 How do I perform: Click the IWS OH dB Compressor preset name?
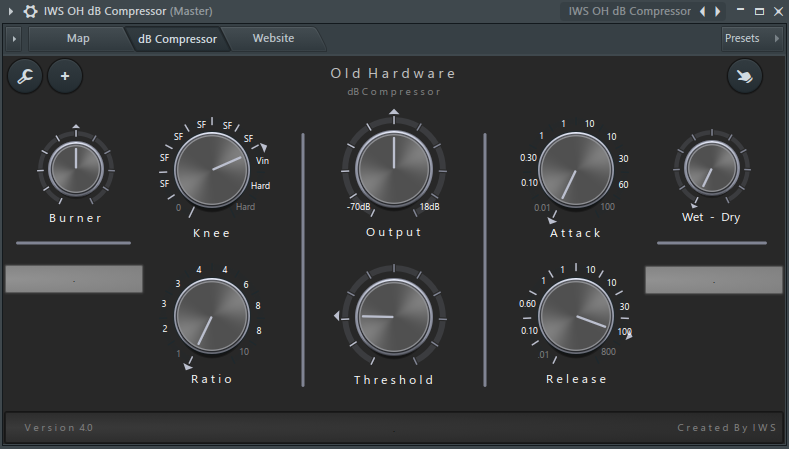tap(629, 11)
